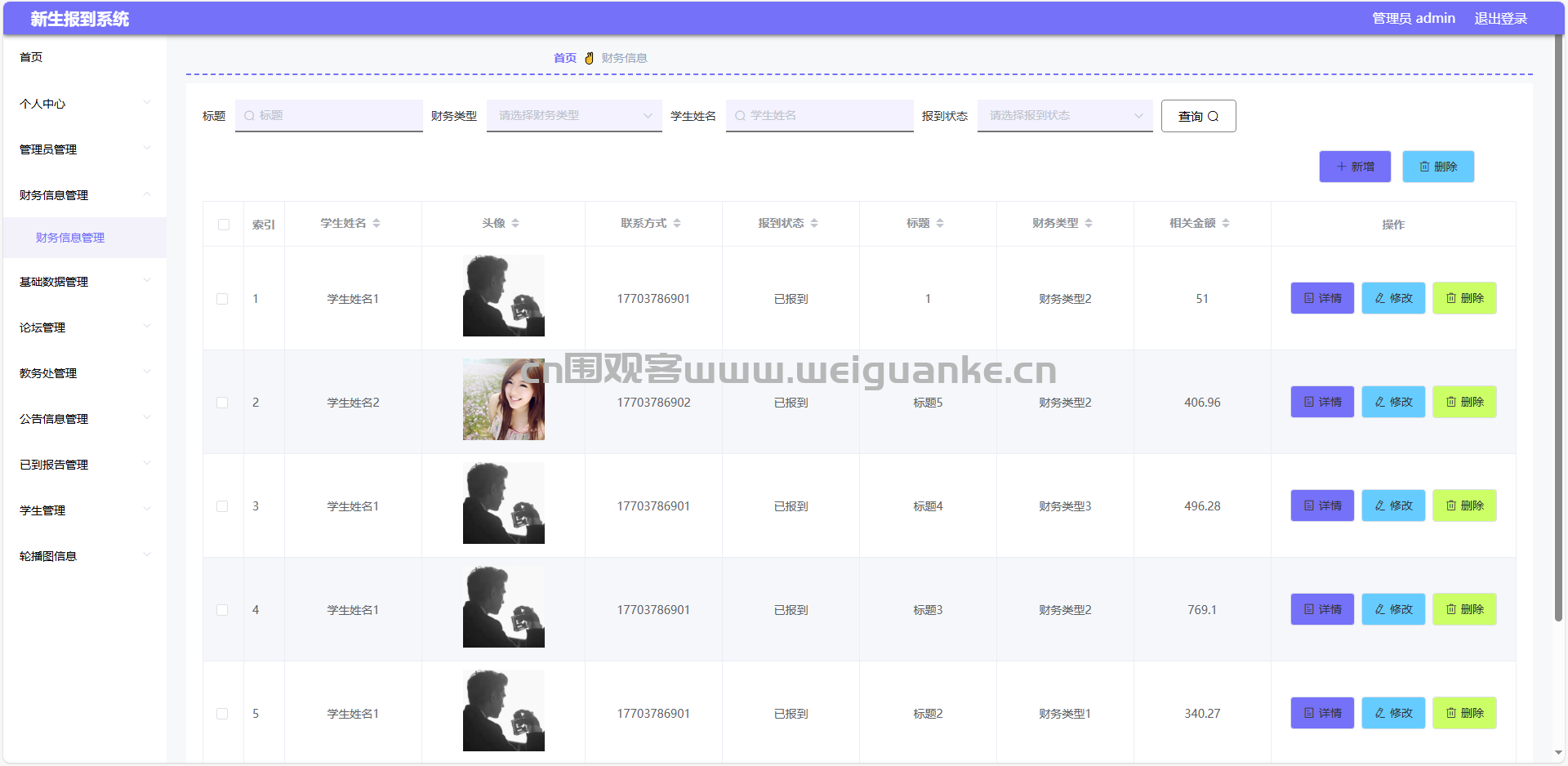1568x766 pixels.
Task: Select the checkbox for row 4
Action: click(222, 610)
